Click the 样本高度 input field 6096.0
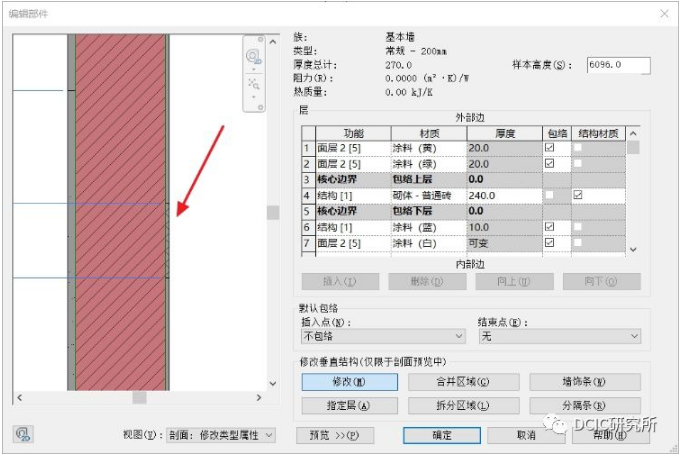This screenshot has width=683, height=456. click(x=619, y=65)
